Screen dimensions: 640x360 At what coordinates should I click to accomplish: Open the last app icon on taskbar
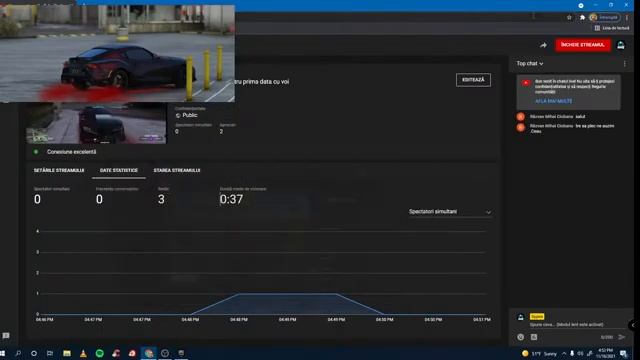[x=181, y=353]
